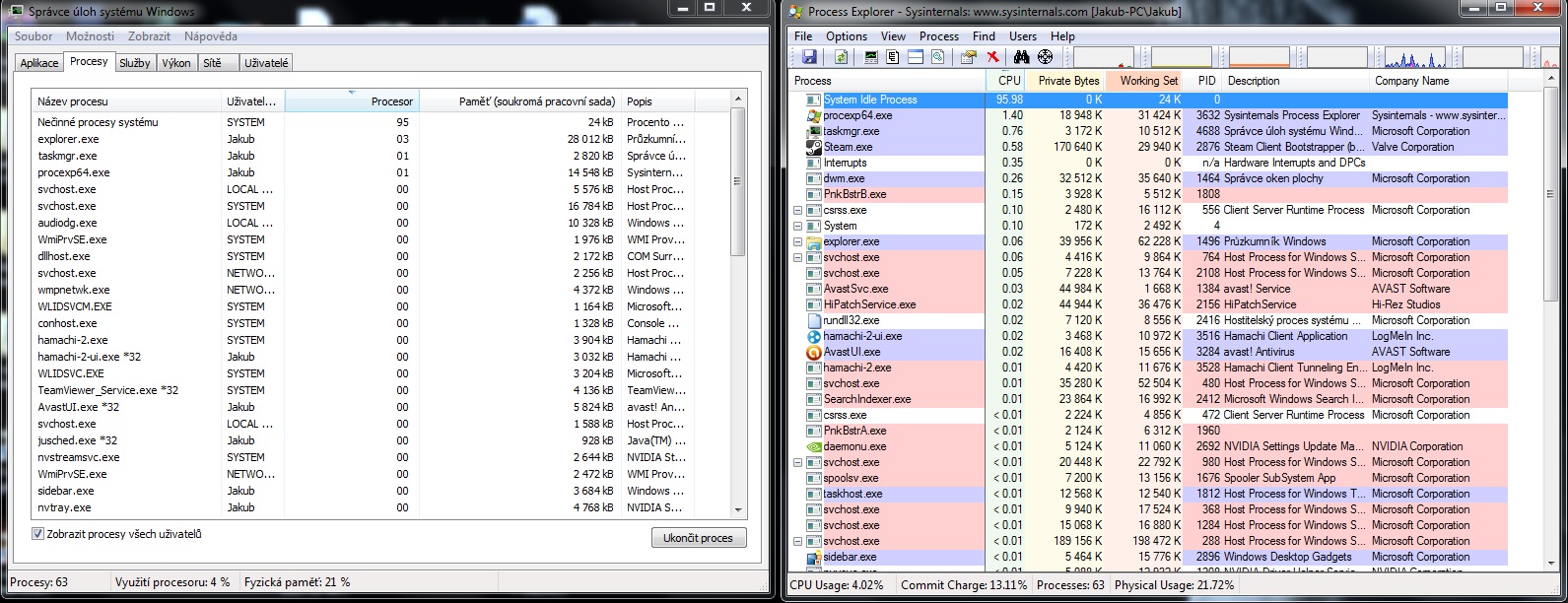Viewport: 1568px width, 603px height.
Task: Collapse the explorer.exe tree node
Action: click(798, 241)
